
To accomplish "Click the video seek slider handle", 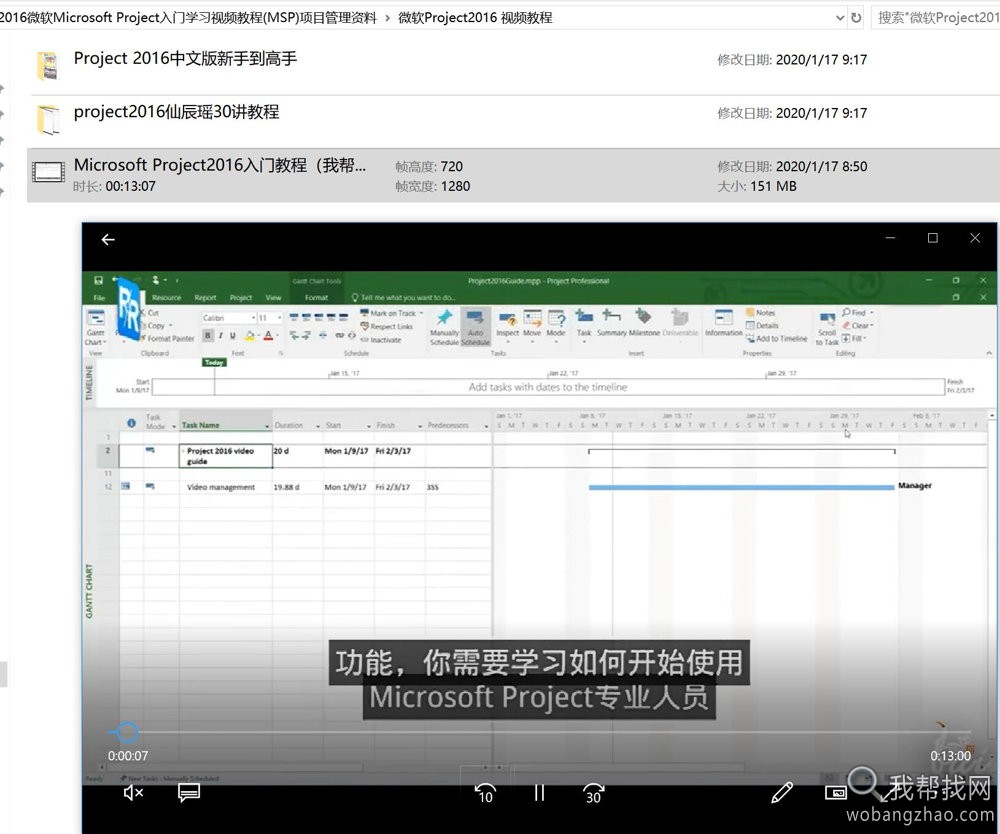I will 126,732.
